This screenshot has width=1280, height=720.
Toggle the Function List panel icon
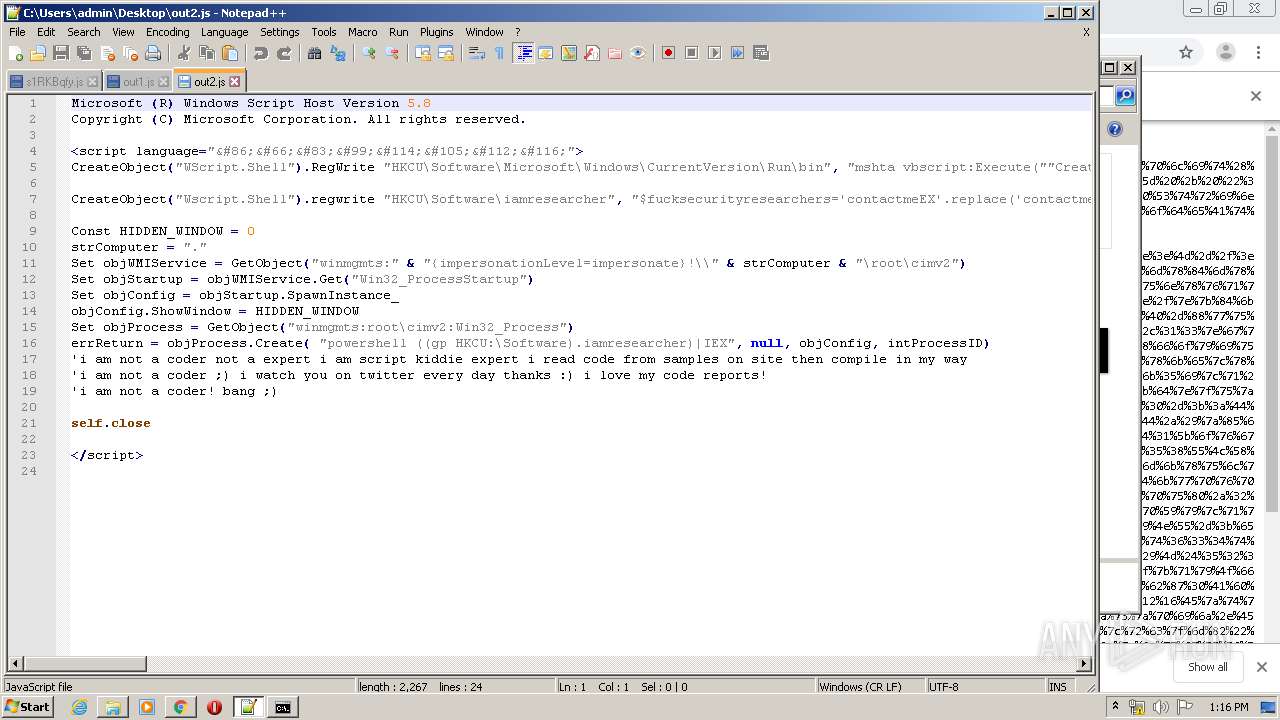(591, 53)
